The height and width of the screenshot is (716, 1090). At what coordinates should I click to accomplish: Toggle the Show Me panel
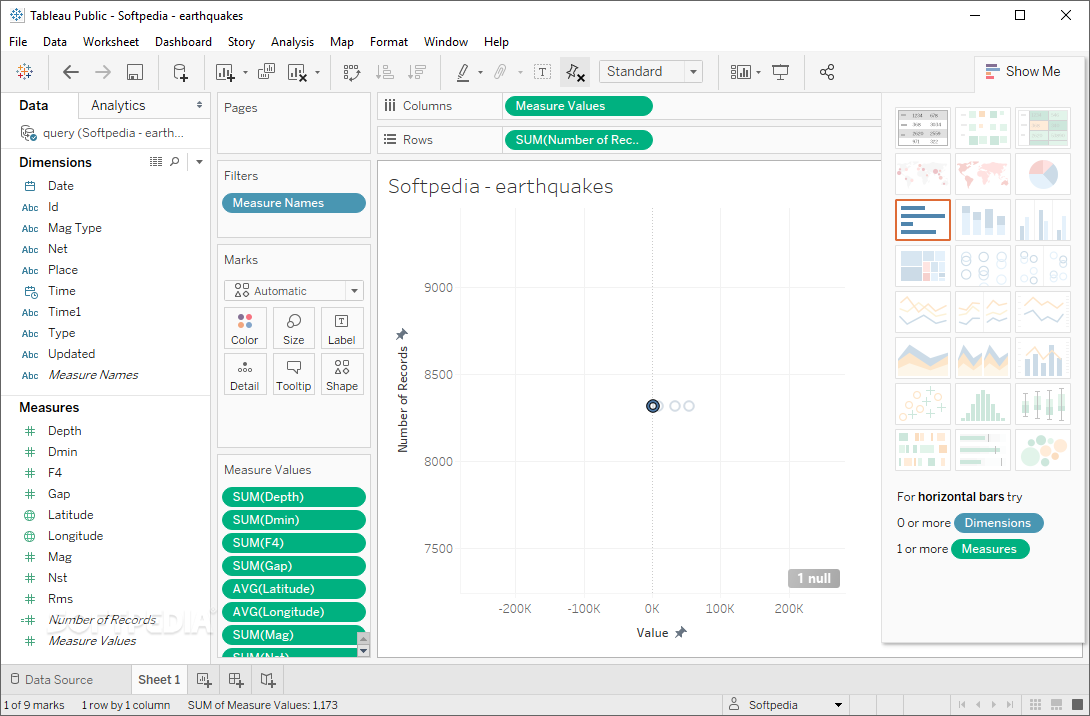point(1023,71)
